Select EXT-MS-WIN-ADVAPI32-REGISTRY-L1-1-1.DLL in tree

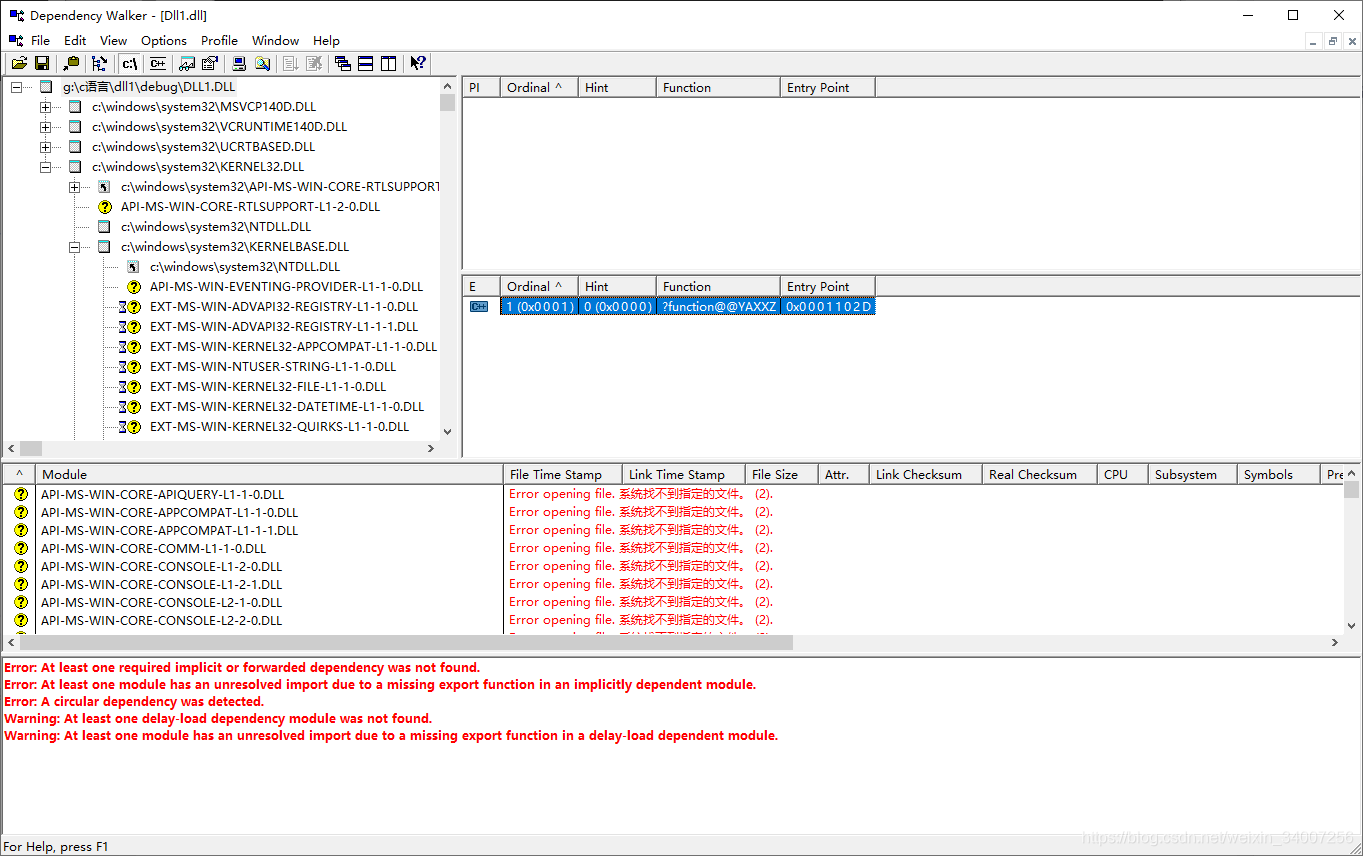click(284, 327)
